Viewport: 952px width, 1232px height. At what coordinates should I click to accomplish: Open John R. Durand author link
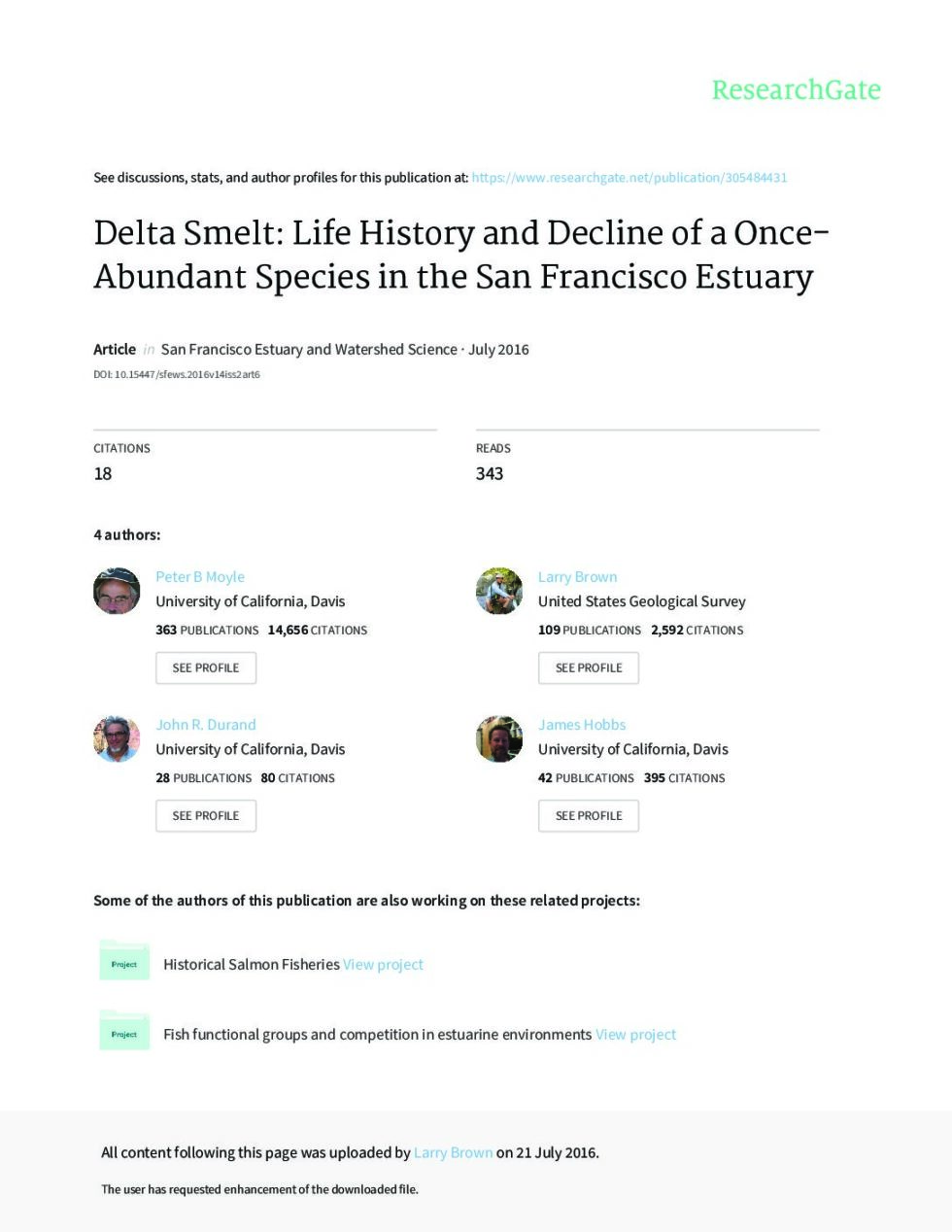pos(206,725)
